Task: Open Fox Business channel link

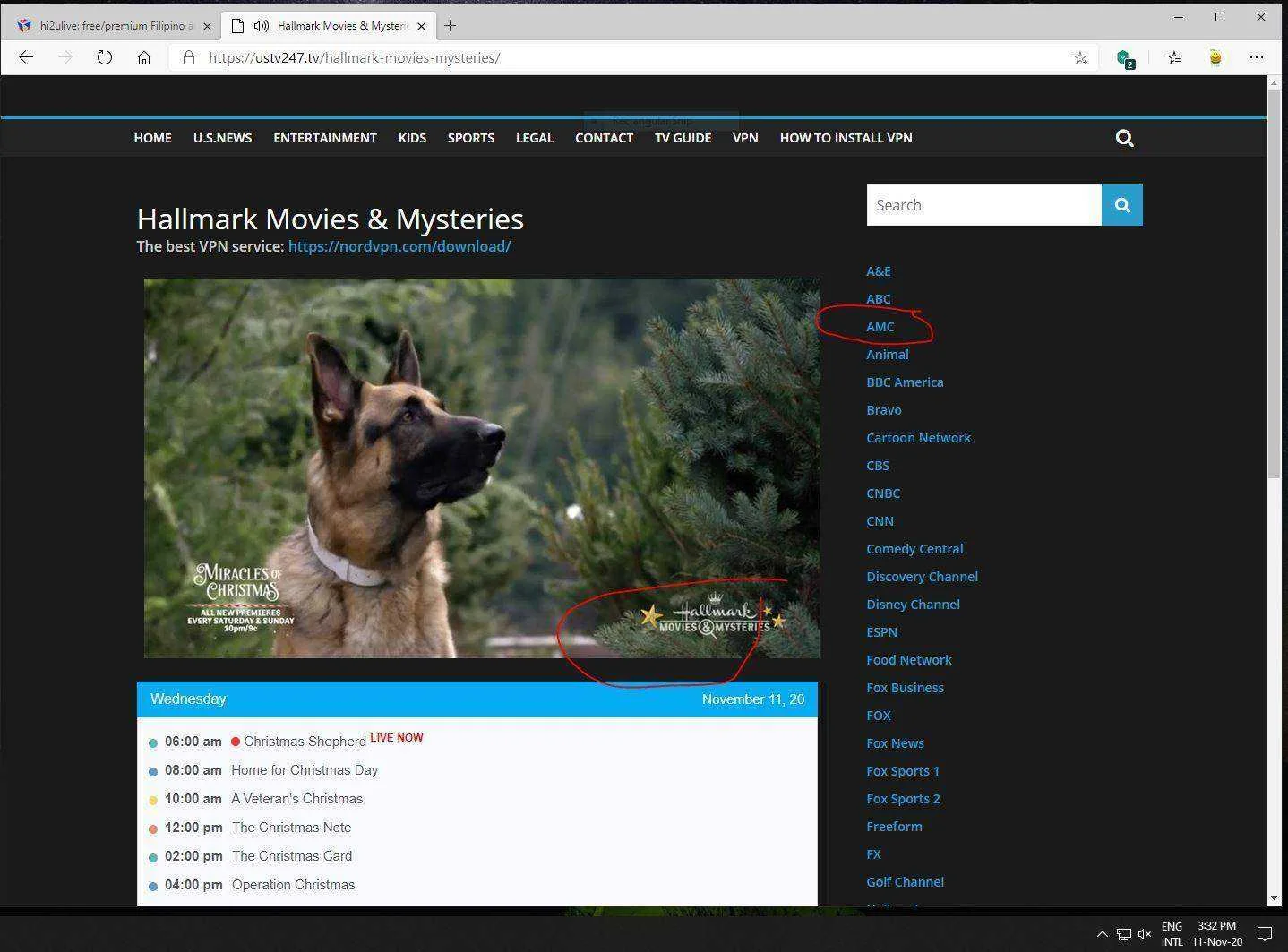Action: [x=905, y=688]
